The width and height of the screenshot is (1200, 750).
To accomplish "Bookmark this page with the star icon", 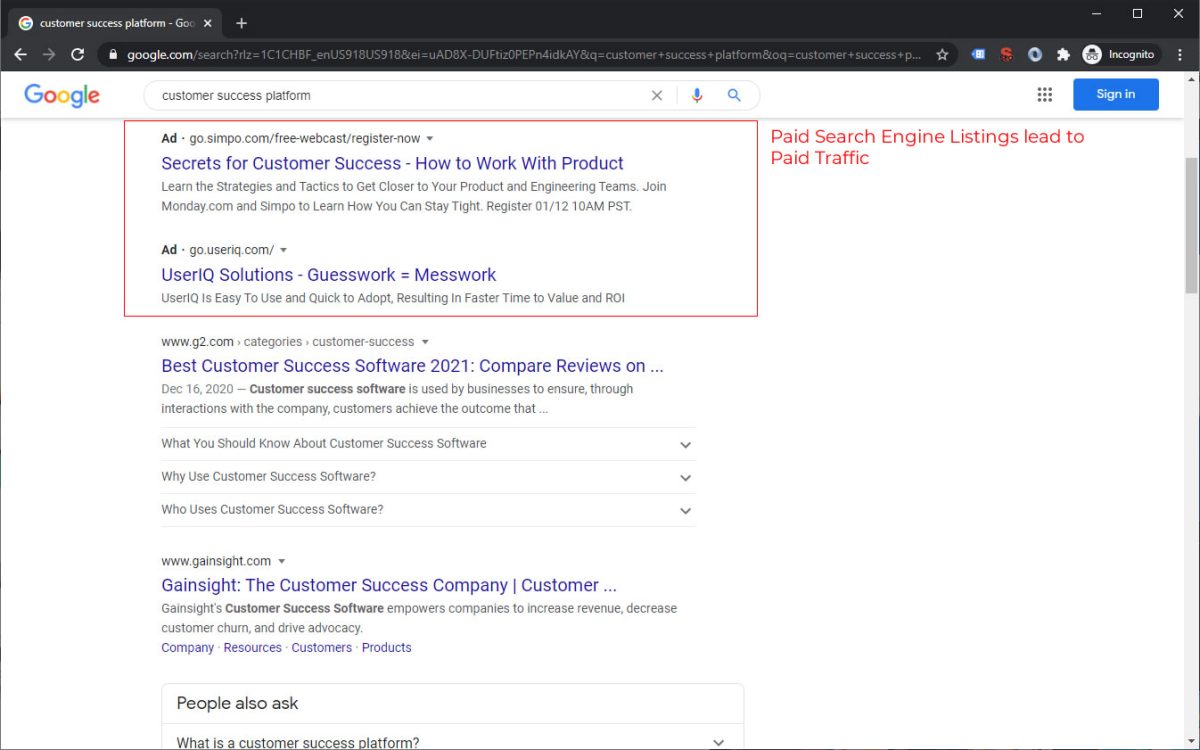I will click(942, 55).
